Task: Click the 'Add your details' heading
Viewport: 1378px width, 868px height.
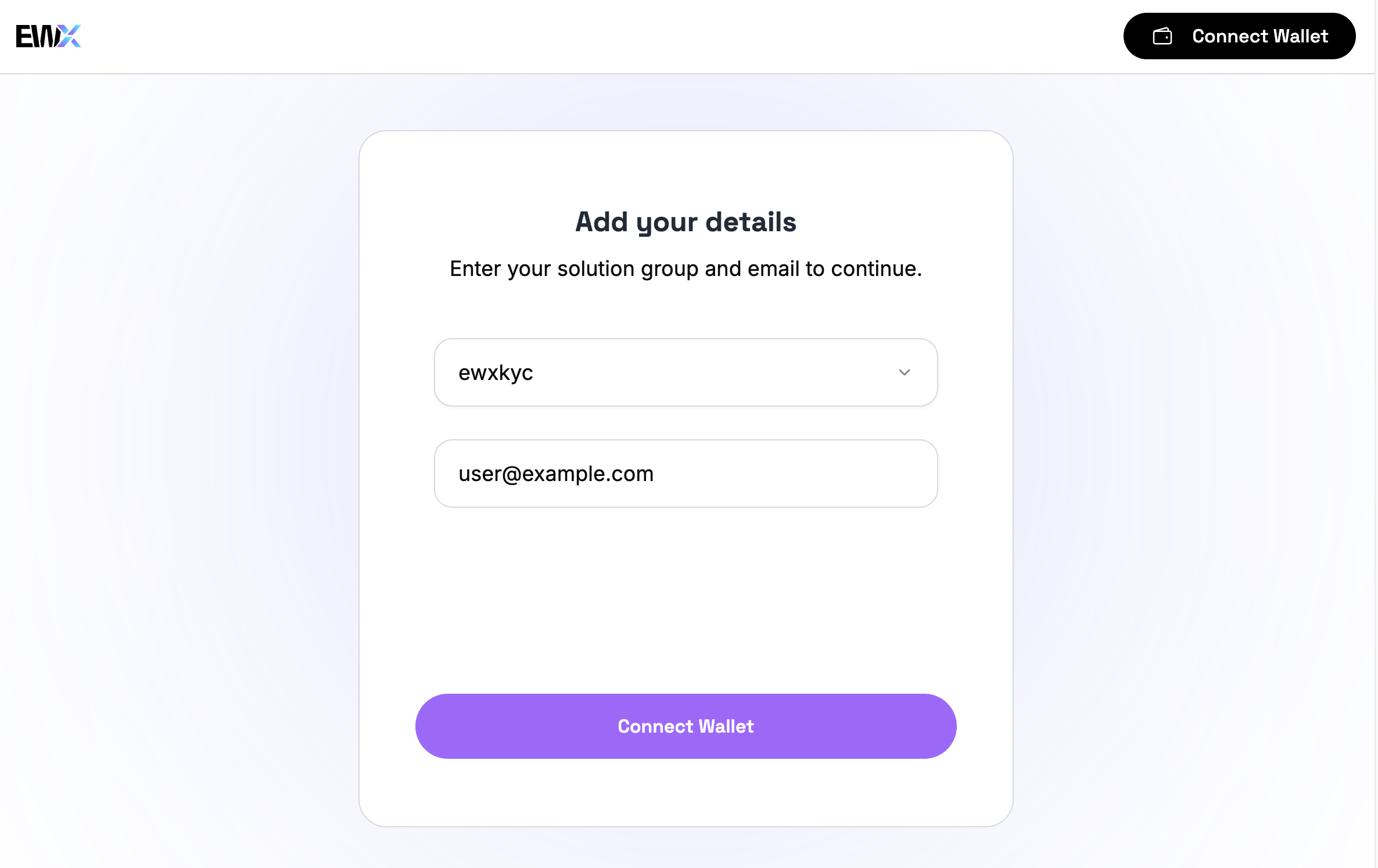Action: click(686, 222)
